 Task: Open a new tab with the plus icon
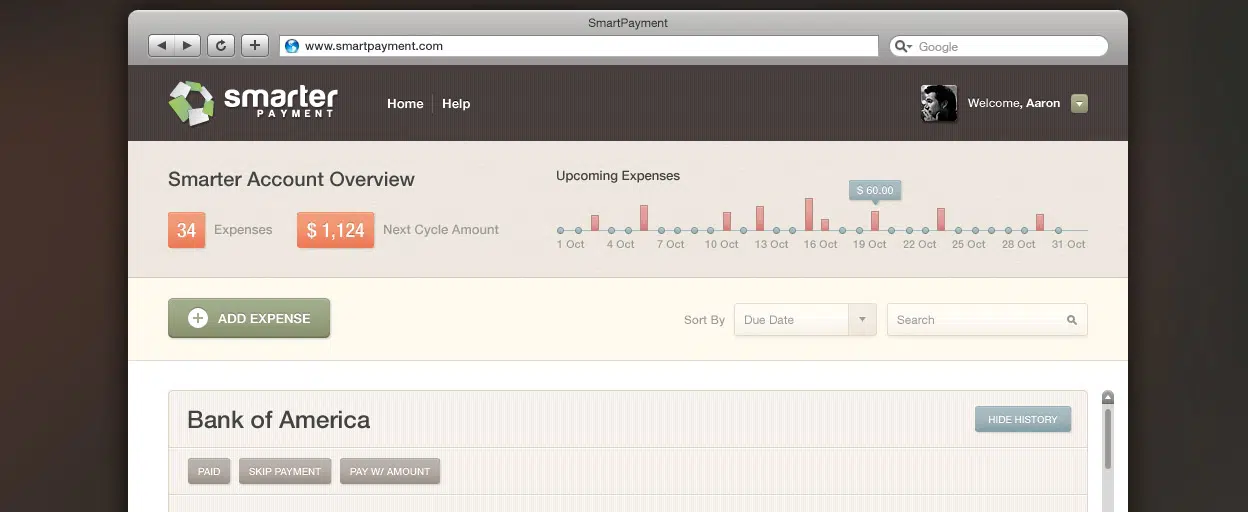(254, 46)
